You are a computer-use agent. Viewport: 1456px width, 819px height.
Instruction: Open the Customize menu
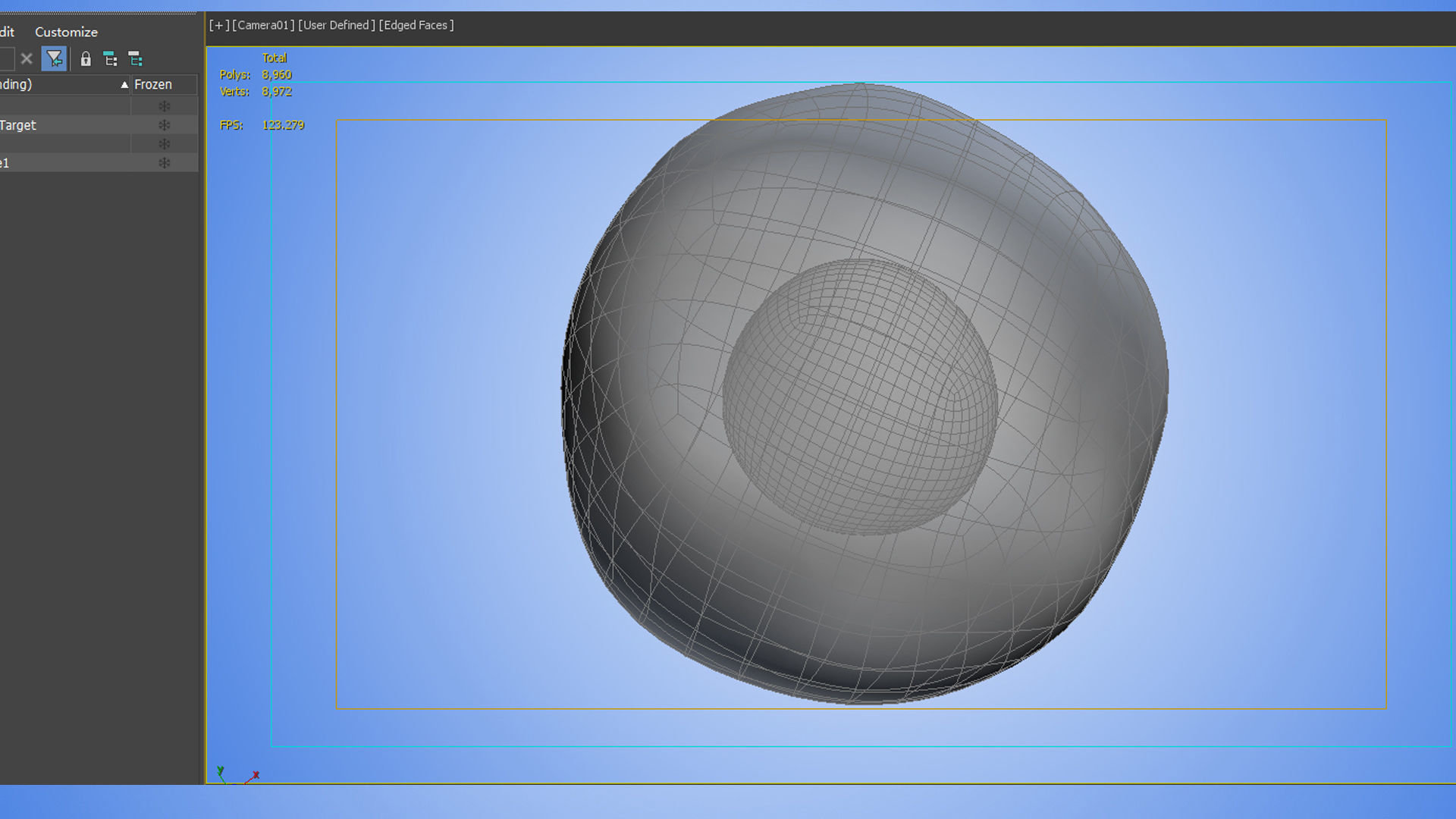click(66, 32)
